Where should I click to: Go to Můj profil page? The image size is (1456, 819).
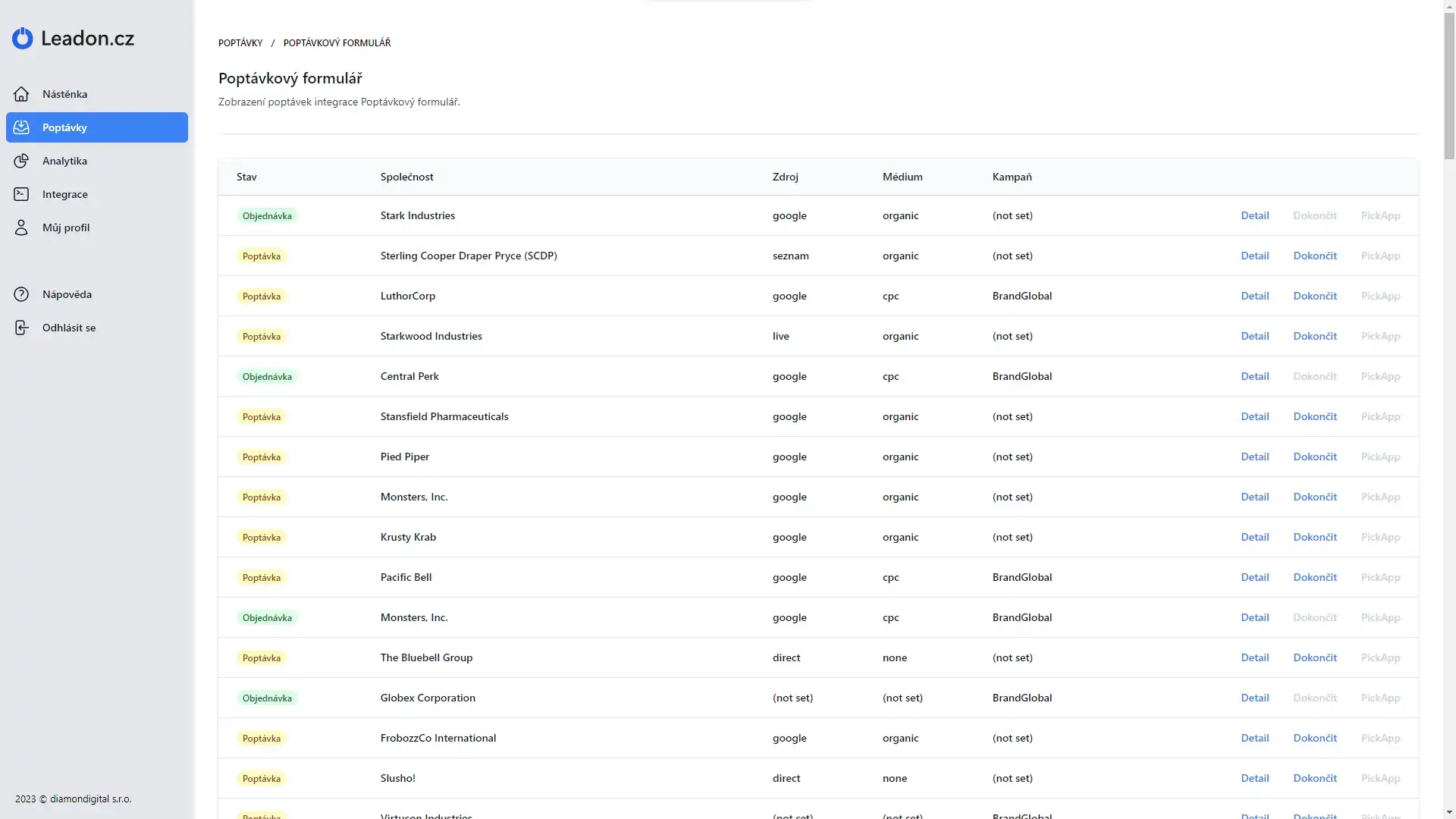(x=66, y=227)
